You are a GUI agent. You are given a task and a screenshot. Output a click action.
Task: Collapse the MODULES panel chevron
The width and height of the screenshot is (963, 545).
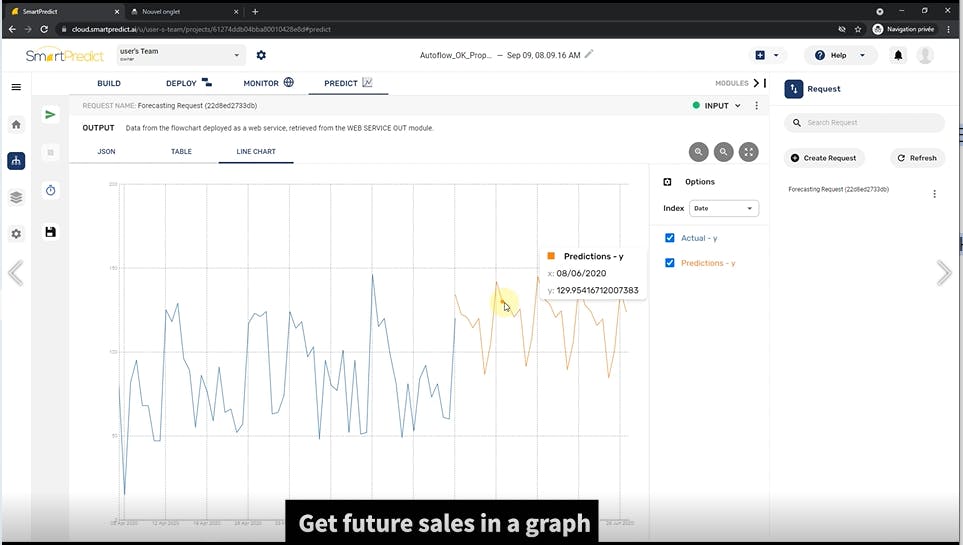point(757,83)
